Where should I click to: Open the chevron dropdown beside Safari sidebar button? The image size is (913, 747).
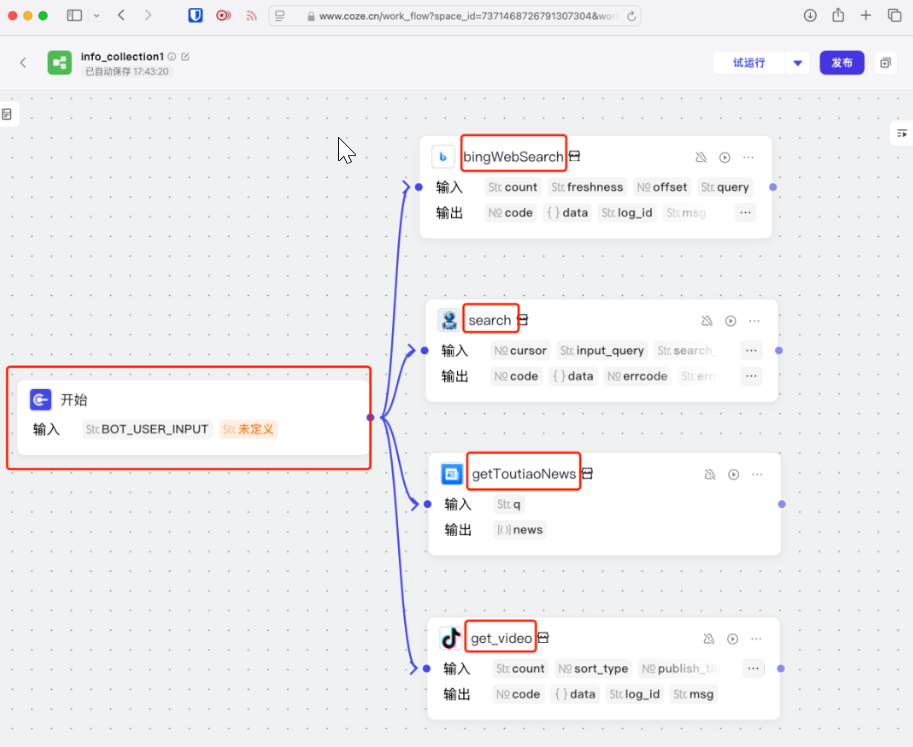[x=96, y=16]
